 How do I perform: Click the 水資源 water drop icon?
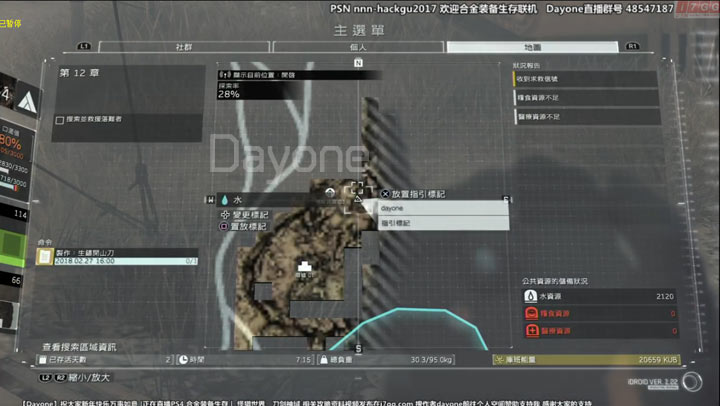531,296
